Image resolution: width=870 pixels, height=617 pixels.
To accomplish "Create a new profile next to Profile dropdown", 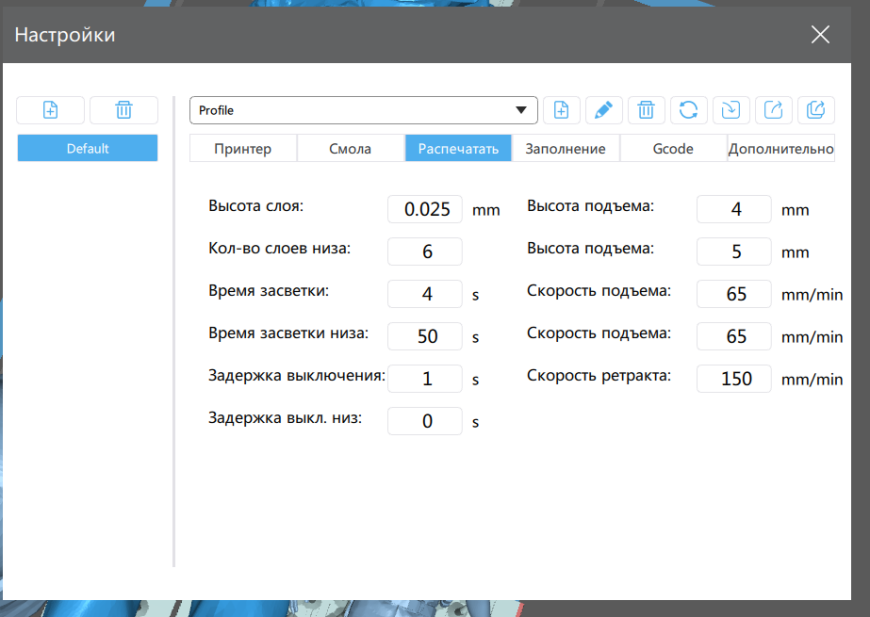I will [562, 110].
